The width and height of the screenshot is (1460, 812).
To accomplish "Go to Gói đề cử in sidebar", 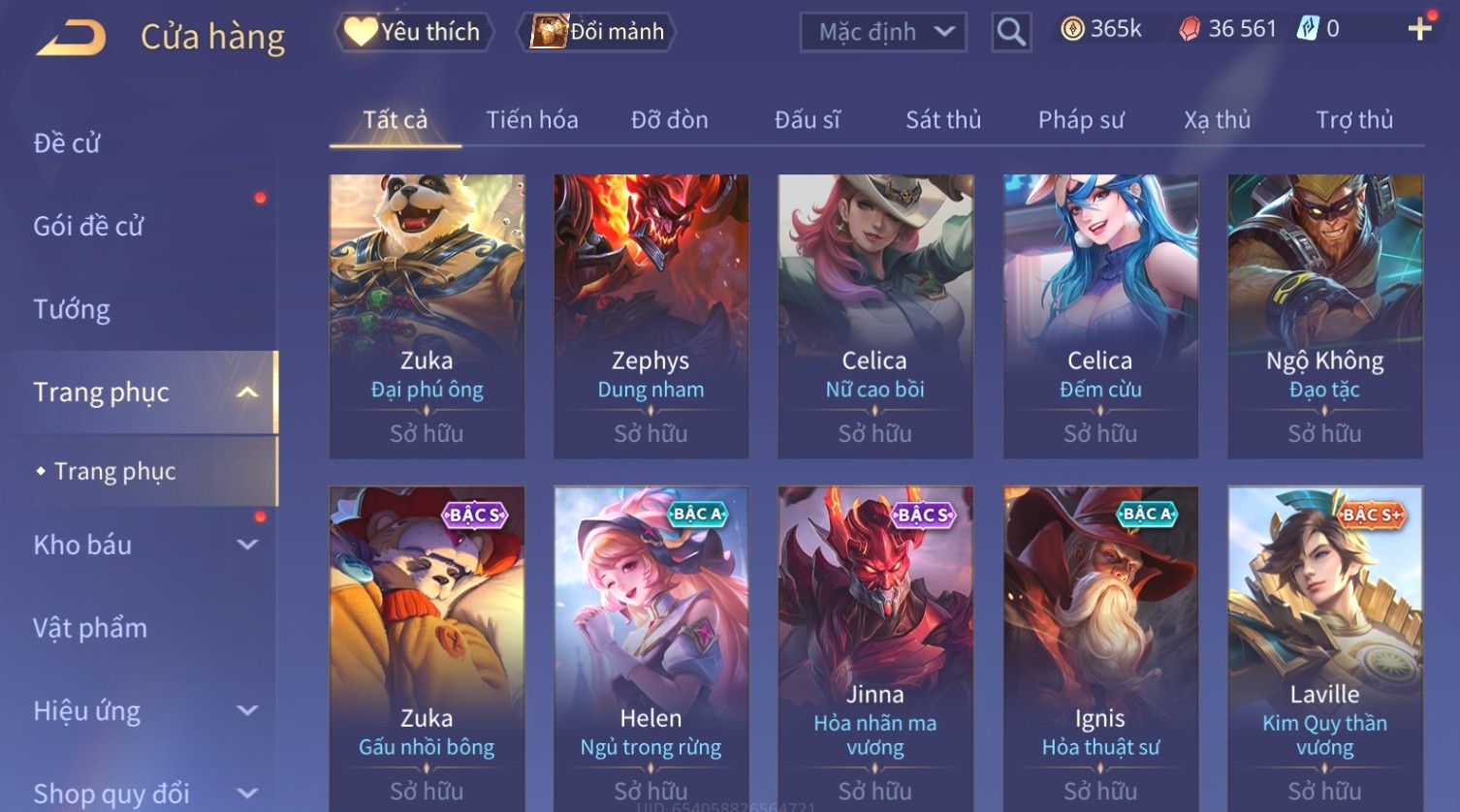I will click(x=88, y=226).
